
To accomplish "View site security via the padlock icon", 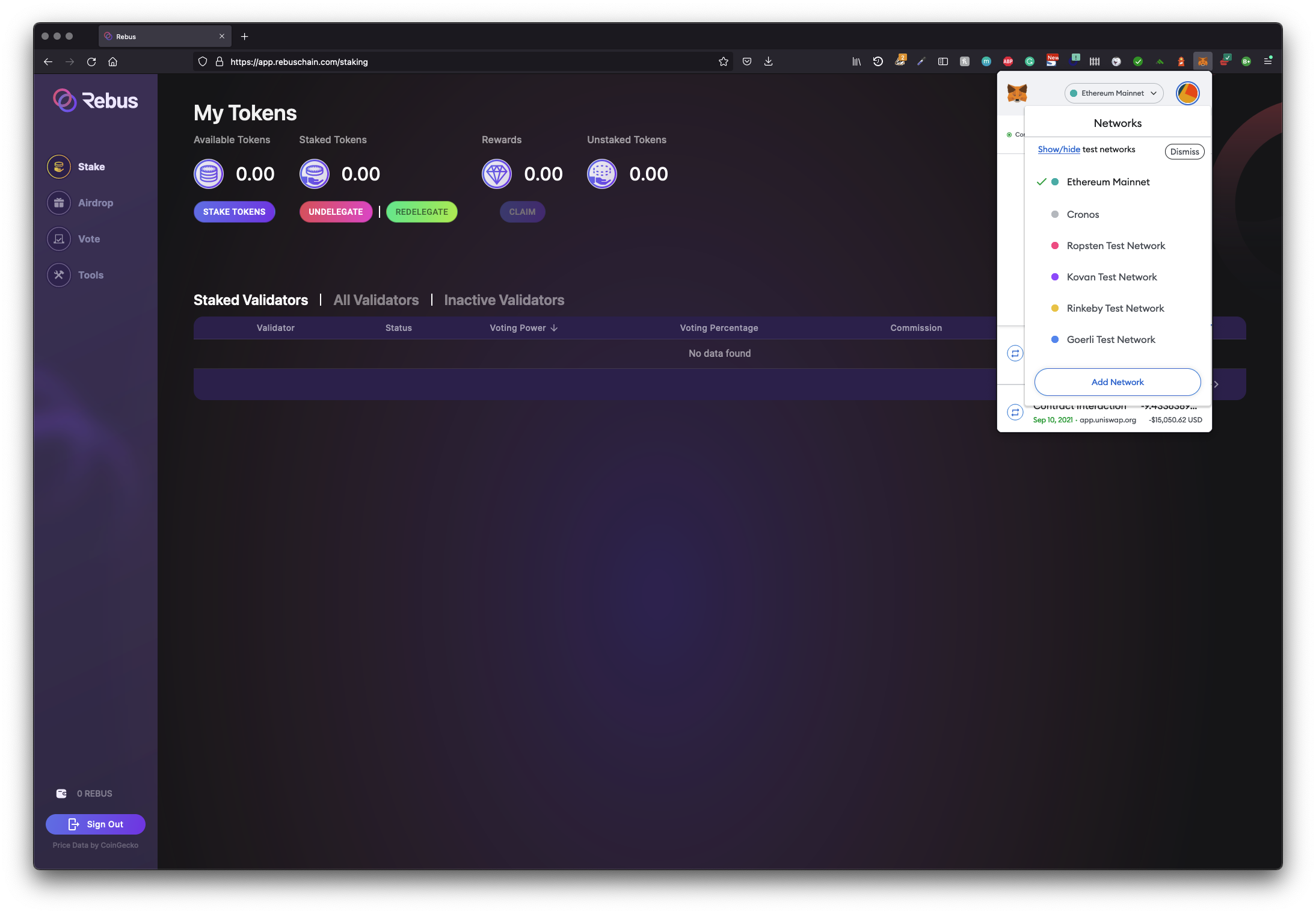I will tap(220, 61).
